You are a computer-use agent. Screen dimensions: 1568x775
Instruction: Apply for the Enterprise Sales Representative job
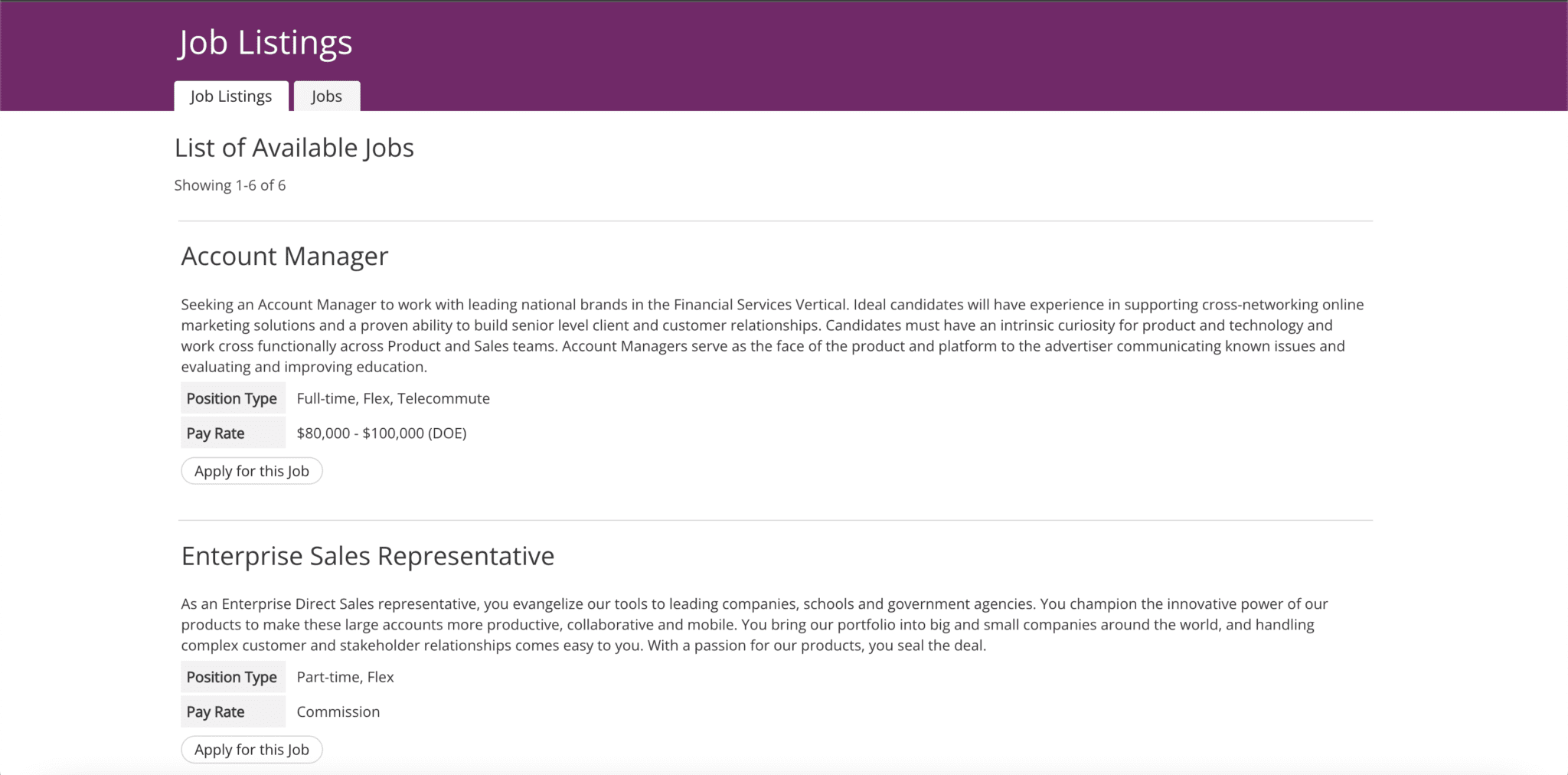251,750
